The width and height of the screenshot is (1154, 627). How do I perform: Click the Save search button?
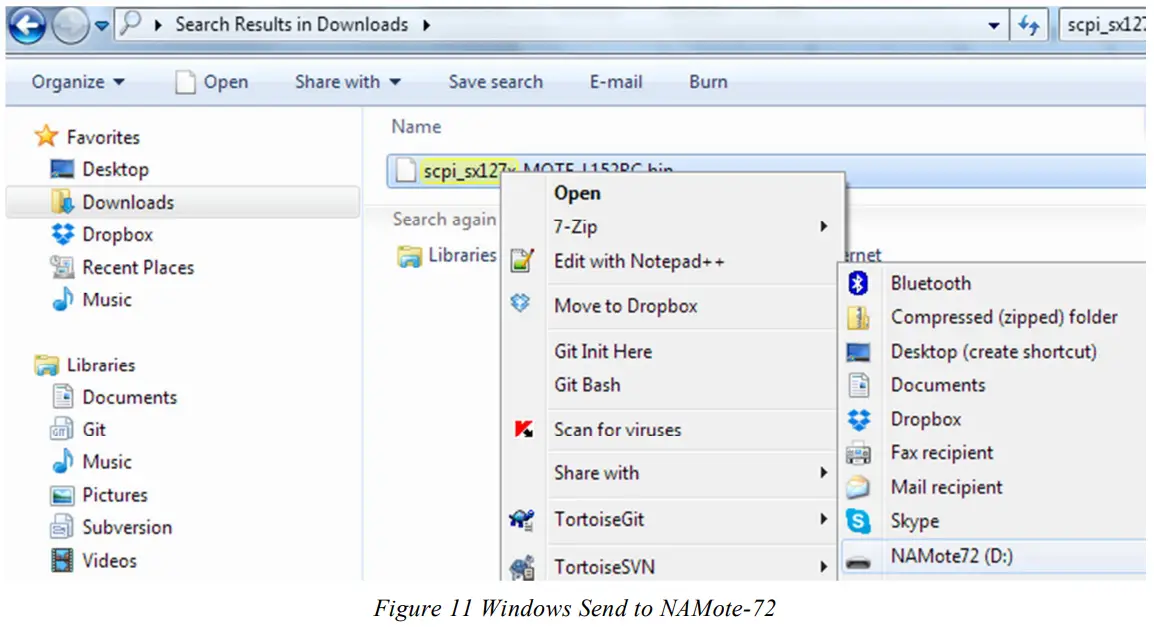pos(495,82)
